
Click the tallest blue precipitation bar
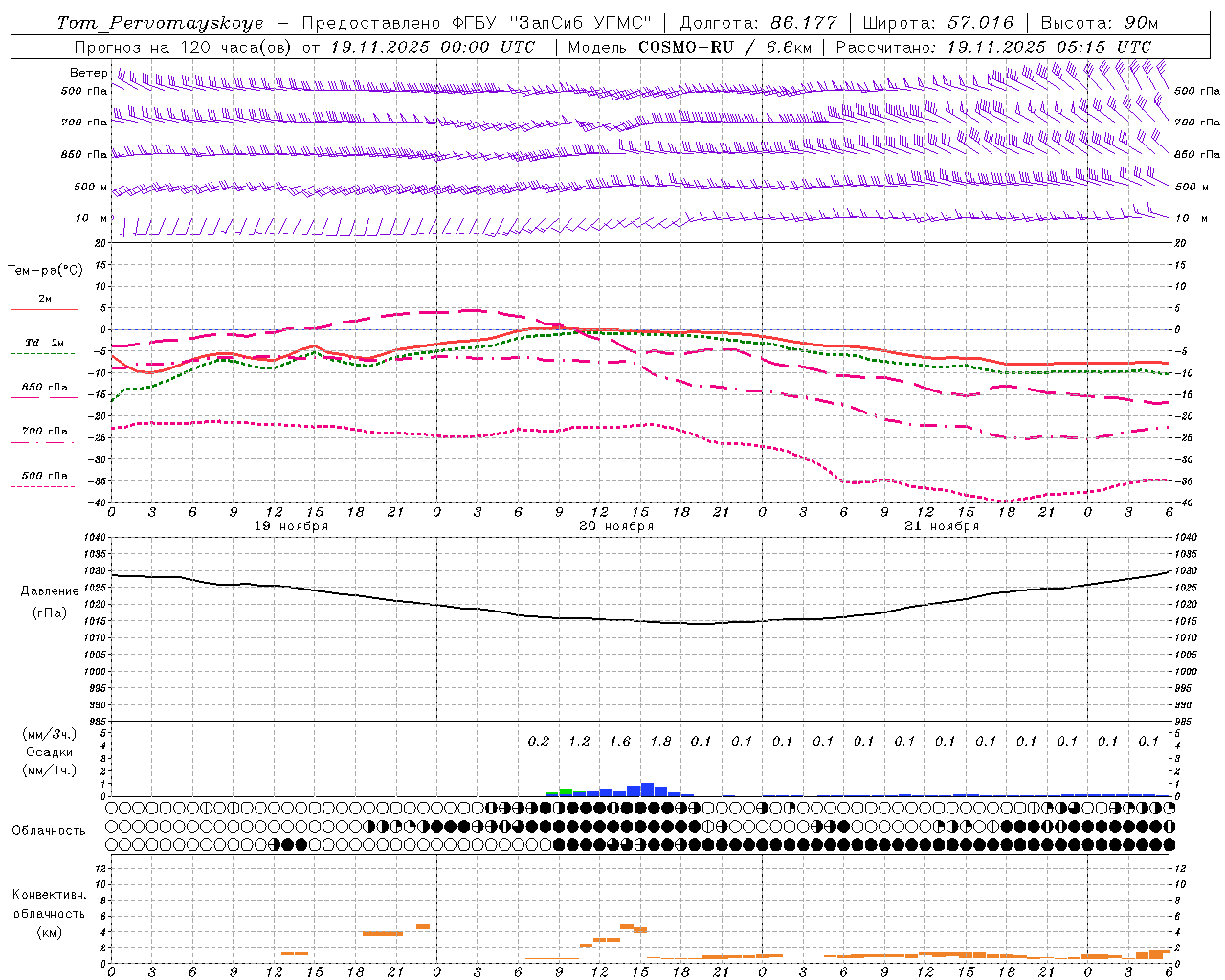(647, 790)
